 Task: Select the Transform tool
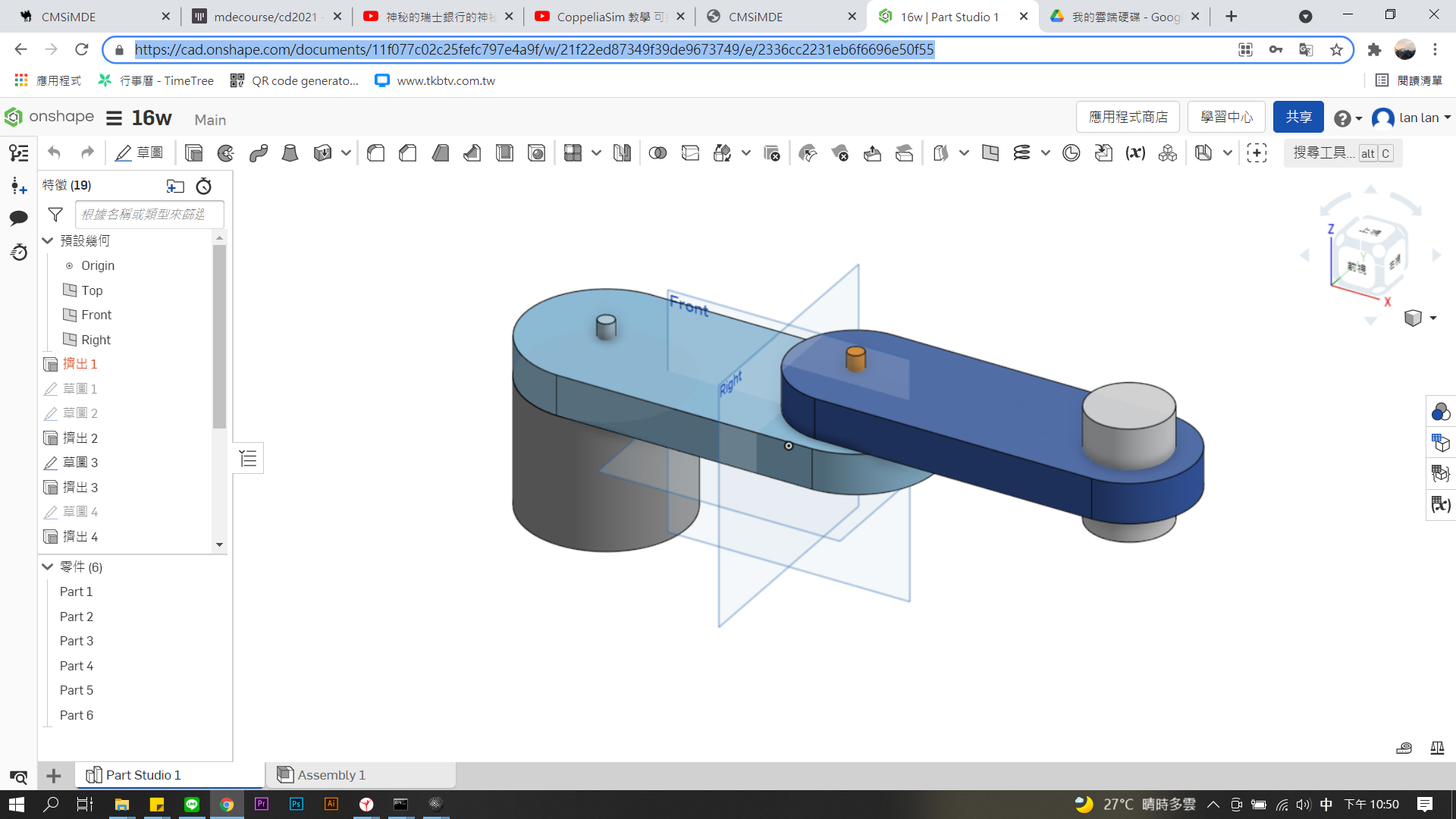[723, 153]
